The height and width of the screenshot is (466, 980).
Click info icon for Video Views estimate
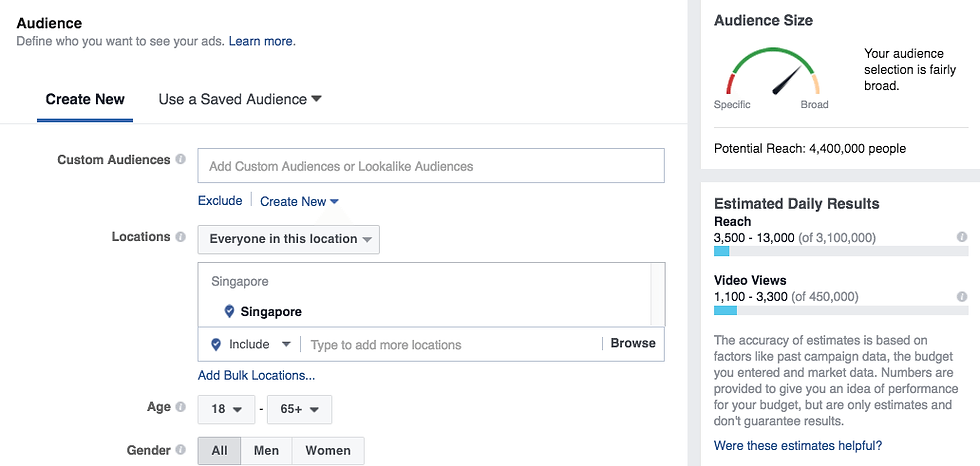point(962,297)
